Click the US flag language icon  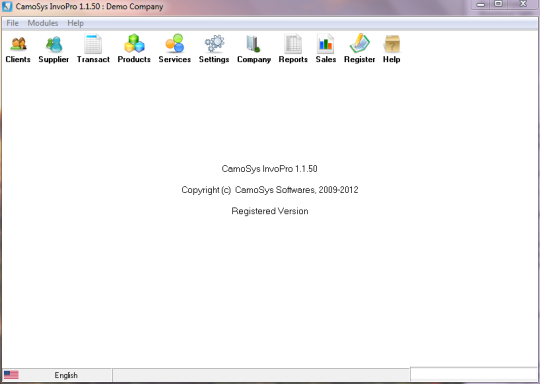11,375
